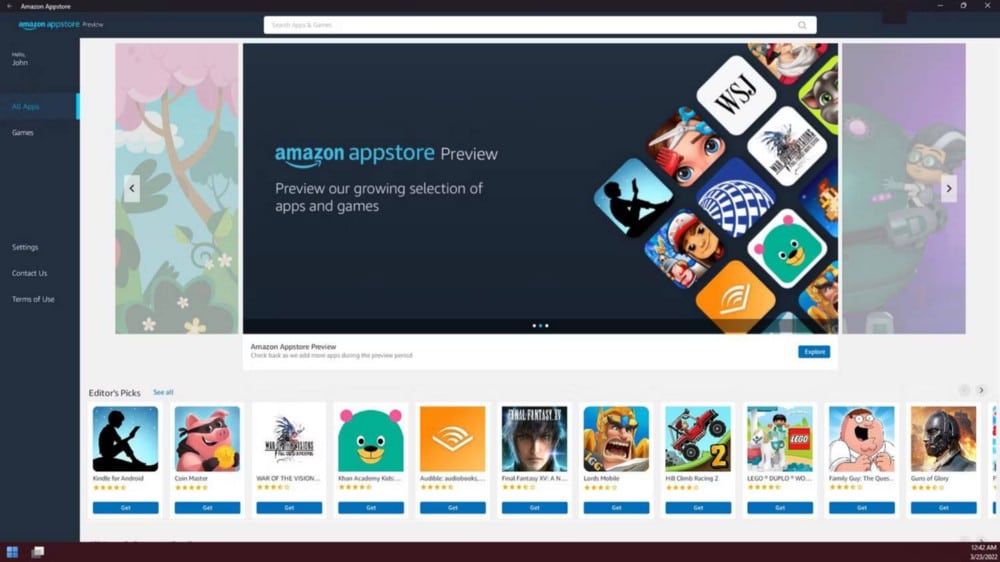Select the last carousel page dot

(547, 326)
